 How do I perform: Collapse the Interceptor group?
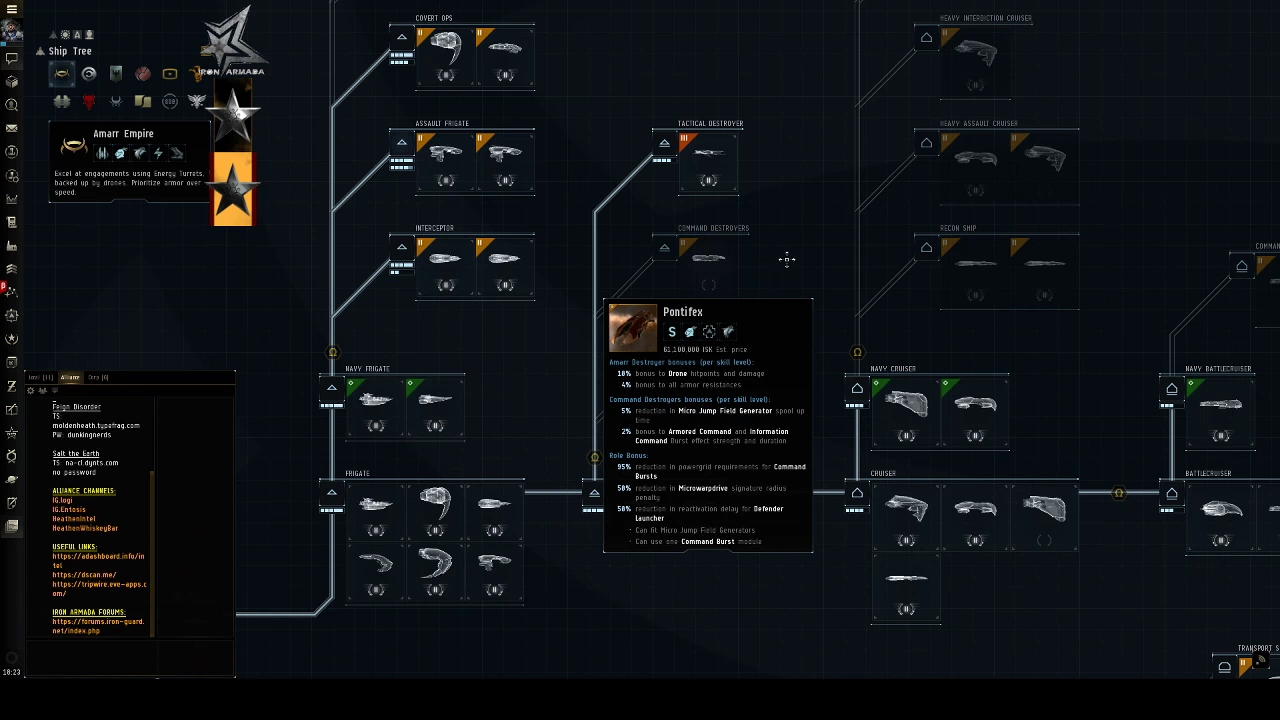(x=401, y=247)
